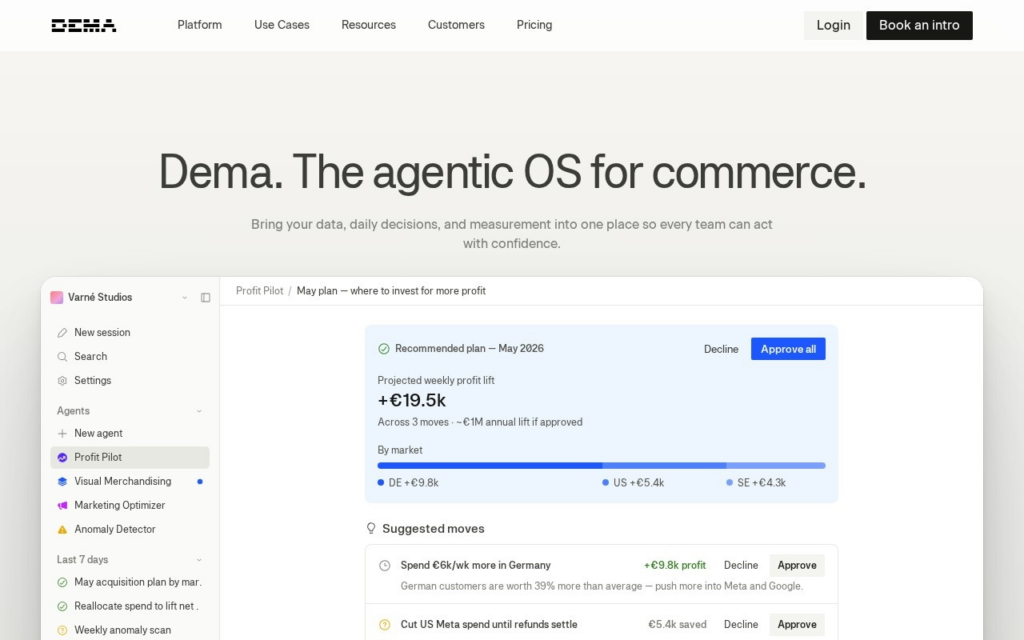Click the Spend €6k/wk more in Germany title
The image size is (1024, 640).
(475, 566)
